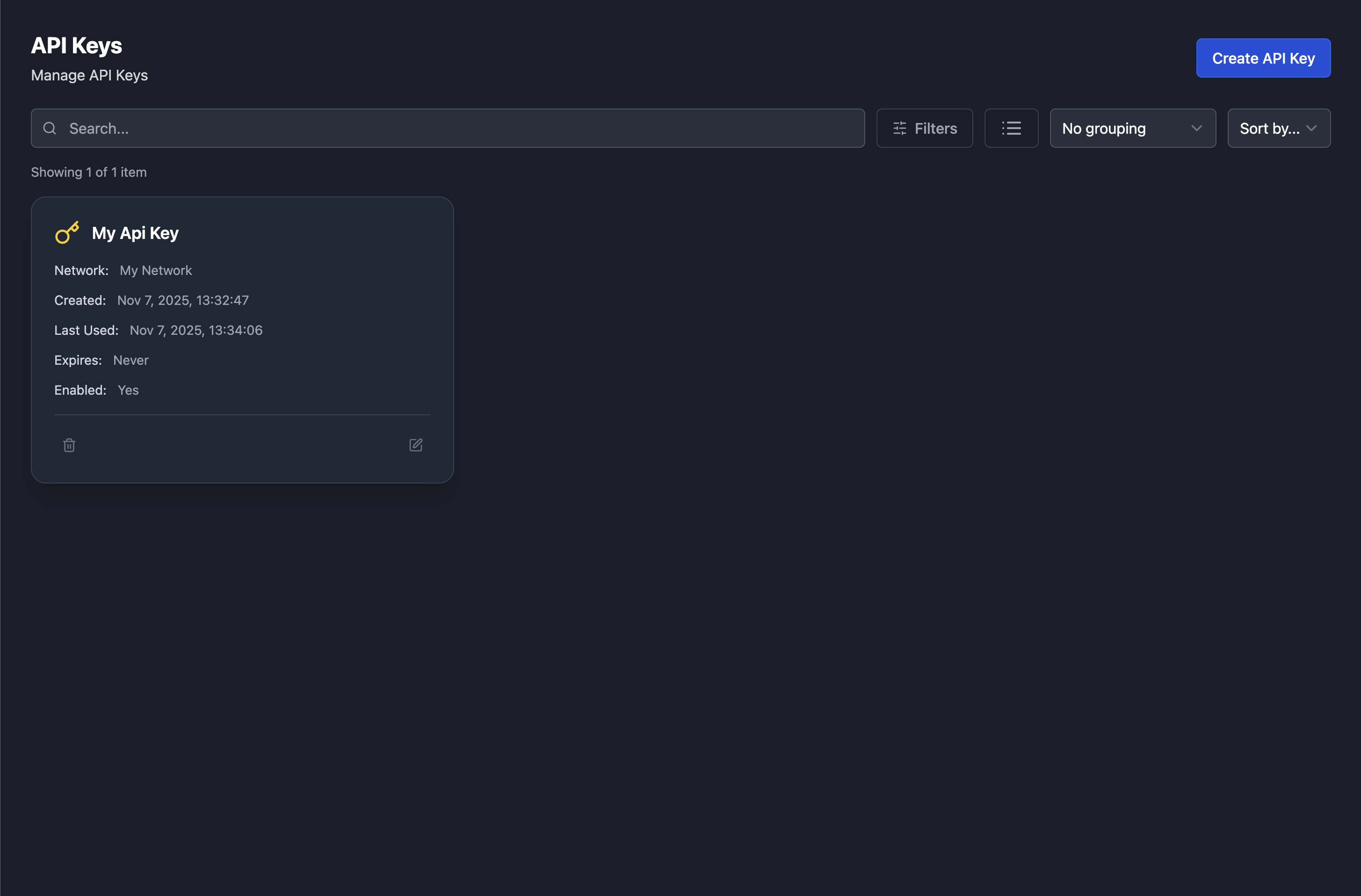Click the Manage API Keys subtitle
Screen dimensions: 1361x896
tap(89, 75)
